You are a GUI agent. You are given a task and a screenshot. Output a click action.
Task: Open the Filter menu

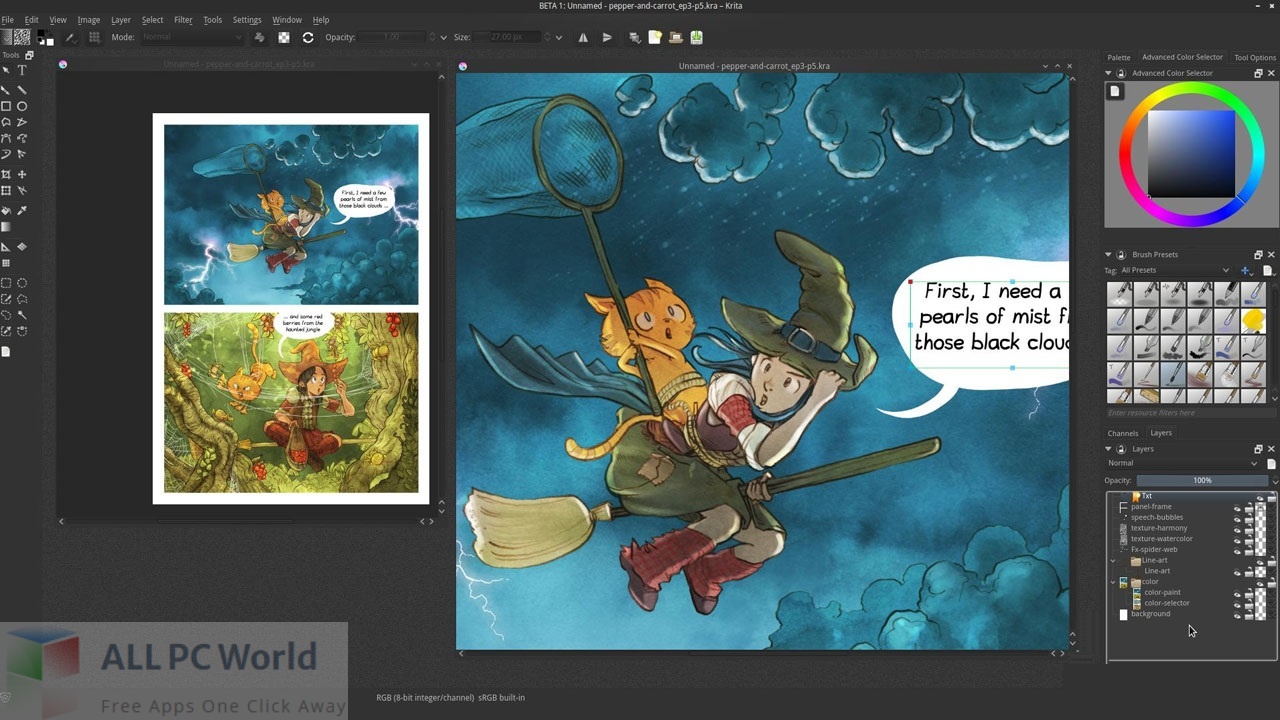183,19
